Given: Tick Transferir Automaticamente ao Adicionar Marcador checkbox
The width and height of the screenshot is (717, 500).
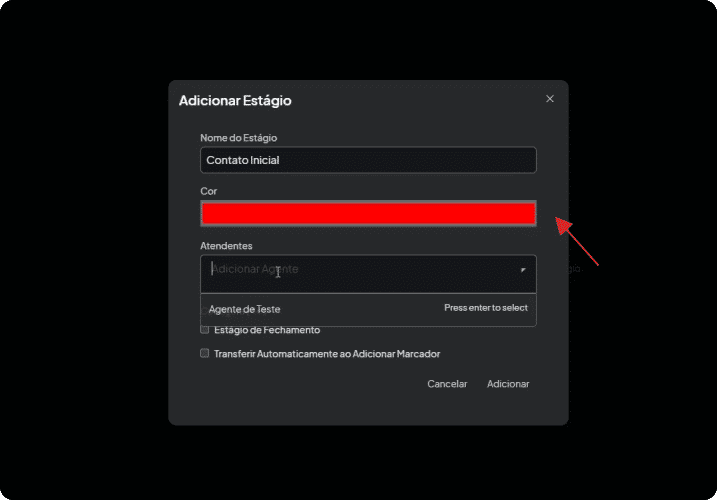Looking at the screenshot, I should 204,353.
